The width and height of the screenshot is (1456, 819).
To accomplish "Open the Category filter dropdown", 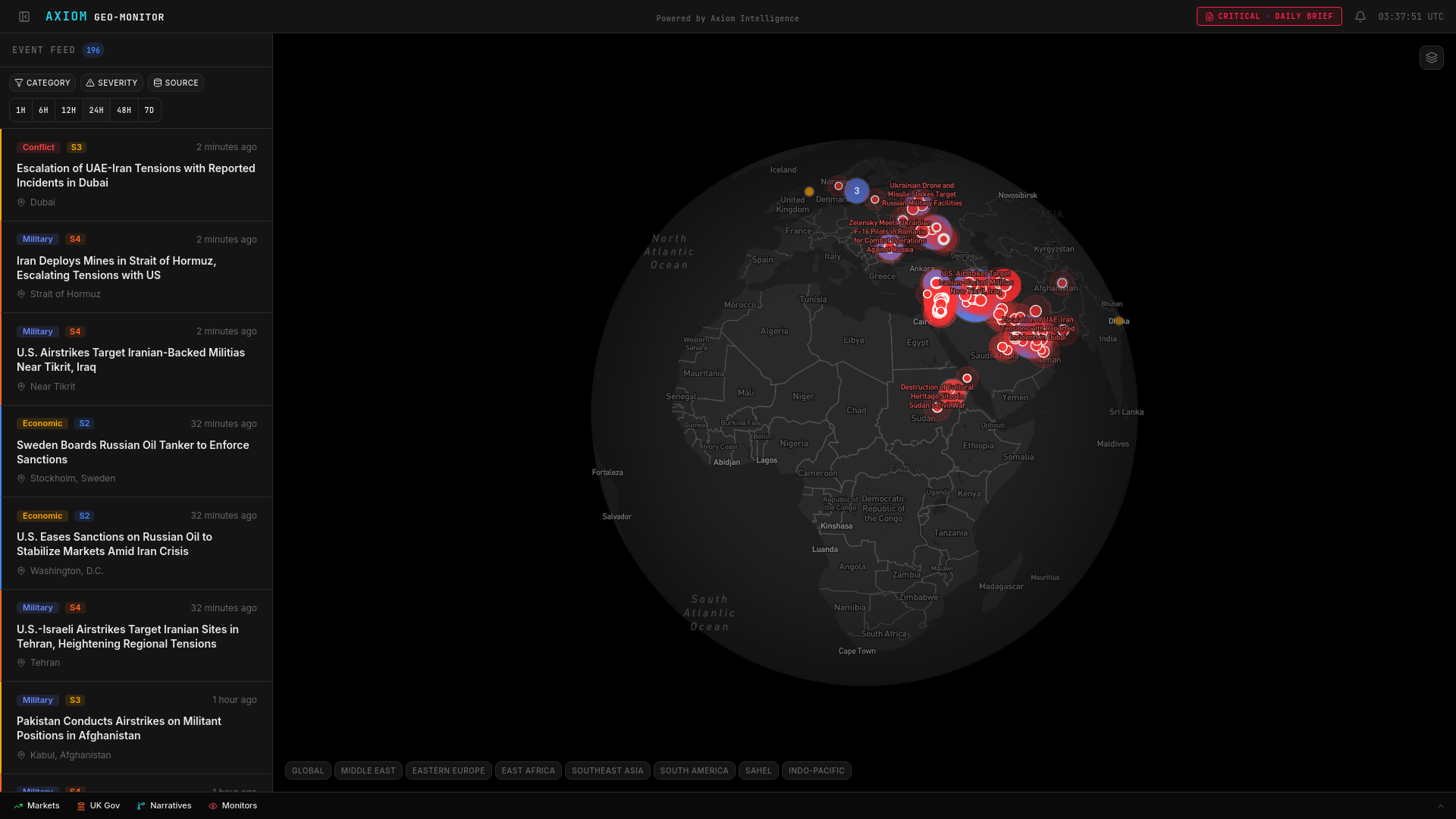I will (42, 83).
